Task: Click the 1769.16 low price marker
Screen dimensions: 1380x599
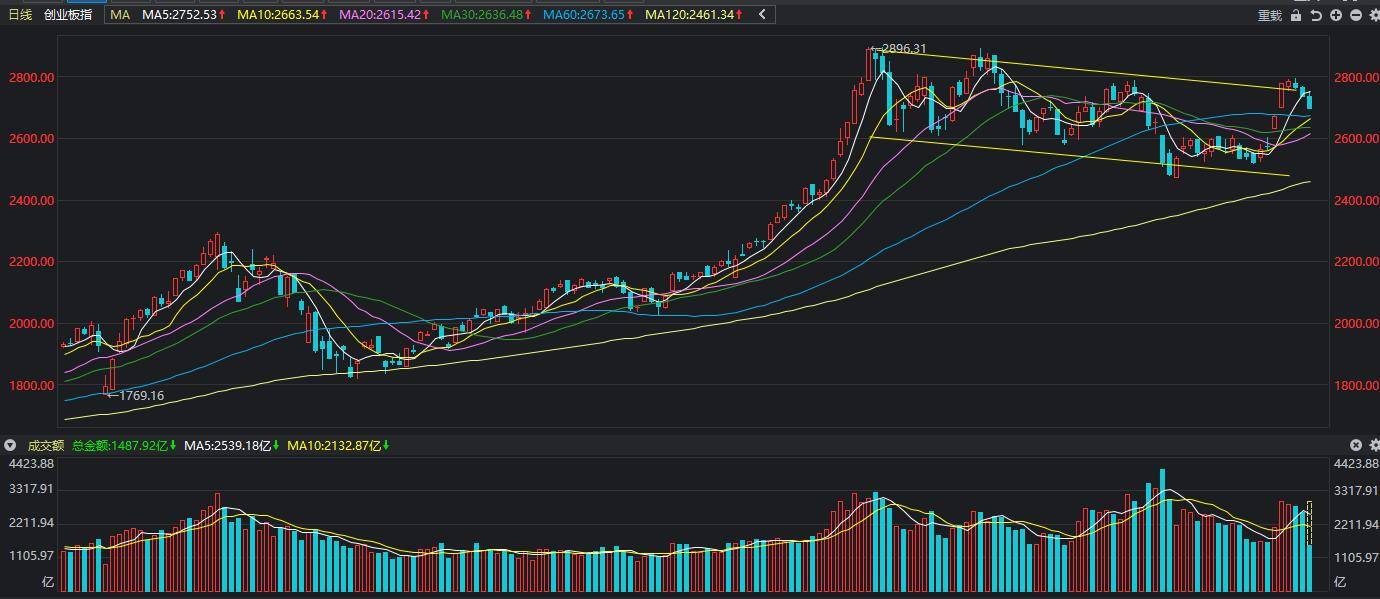Action: click(x=136, y=396)
